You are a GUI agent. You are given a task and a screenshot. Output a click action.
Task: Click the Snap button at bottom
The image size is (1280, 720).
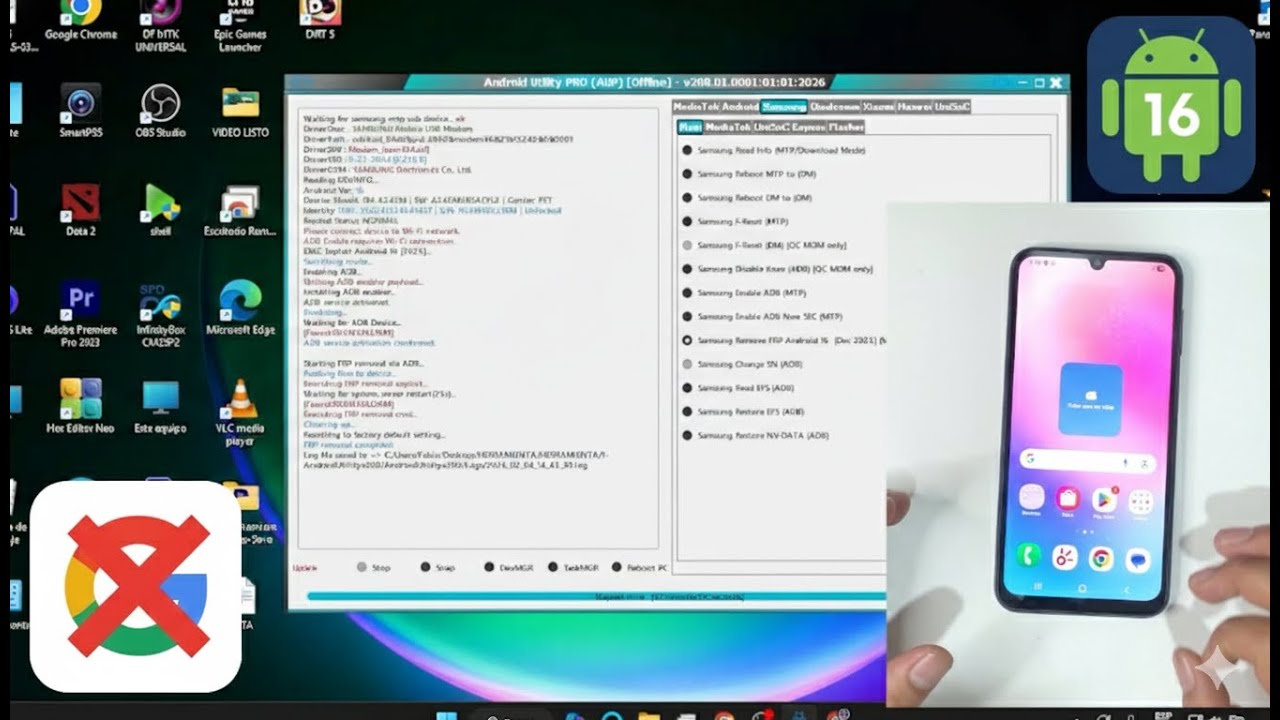click(438, 567)
